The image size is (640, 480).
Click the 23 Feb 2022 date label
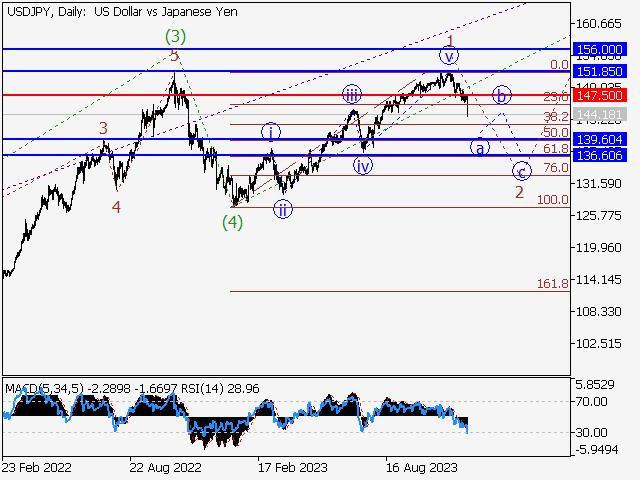[x=36, y=467]
